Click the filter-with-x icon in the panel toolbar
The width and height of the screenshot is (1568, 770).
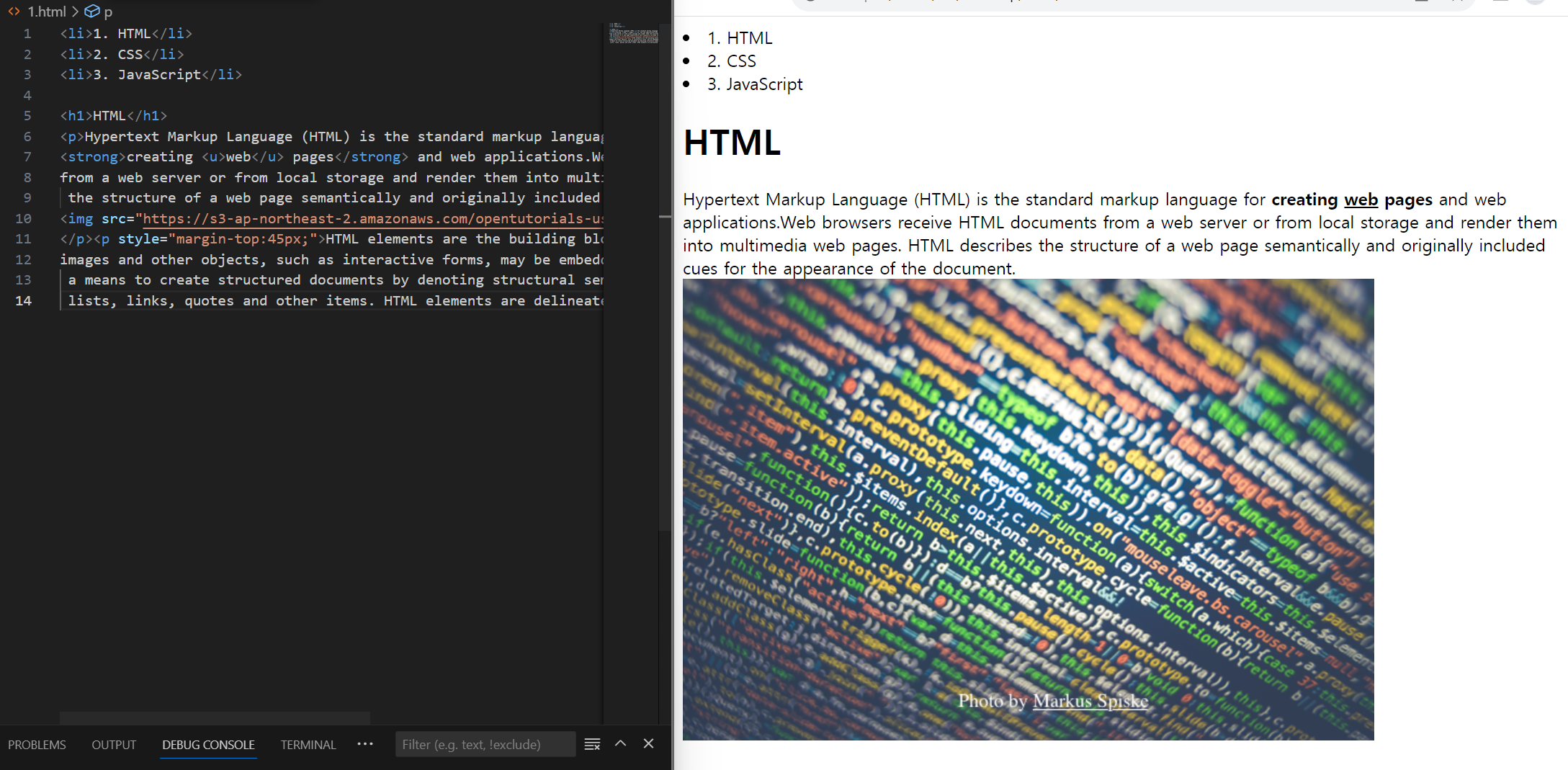pyautogui.click(x=592, y=744)
